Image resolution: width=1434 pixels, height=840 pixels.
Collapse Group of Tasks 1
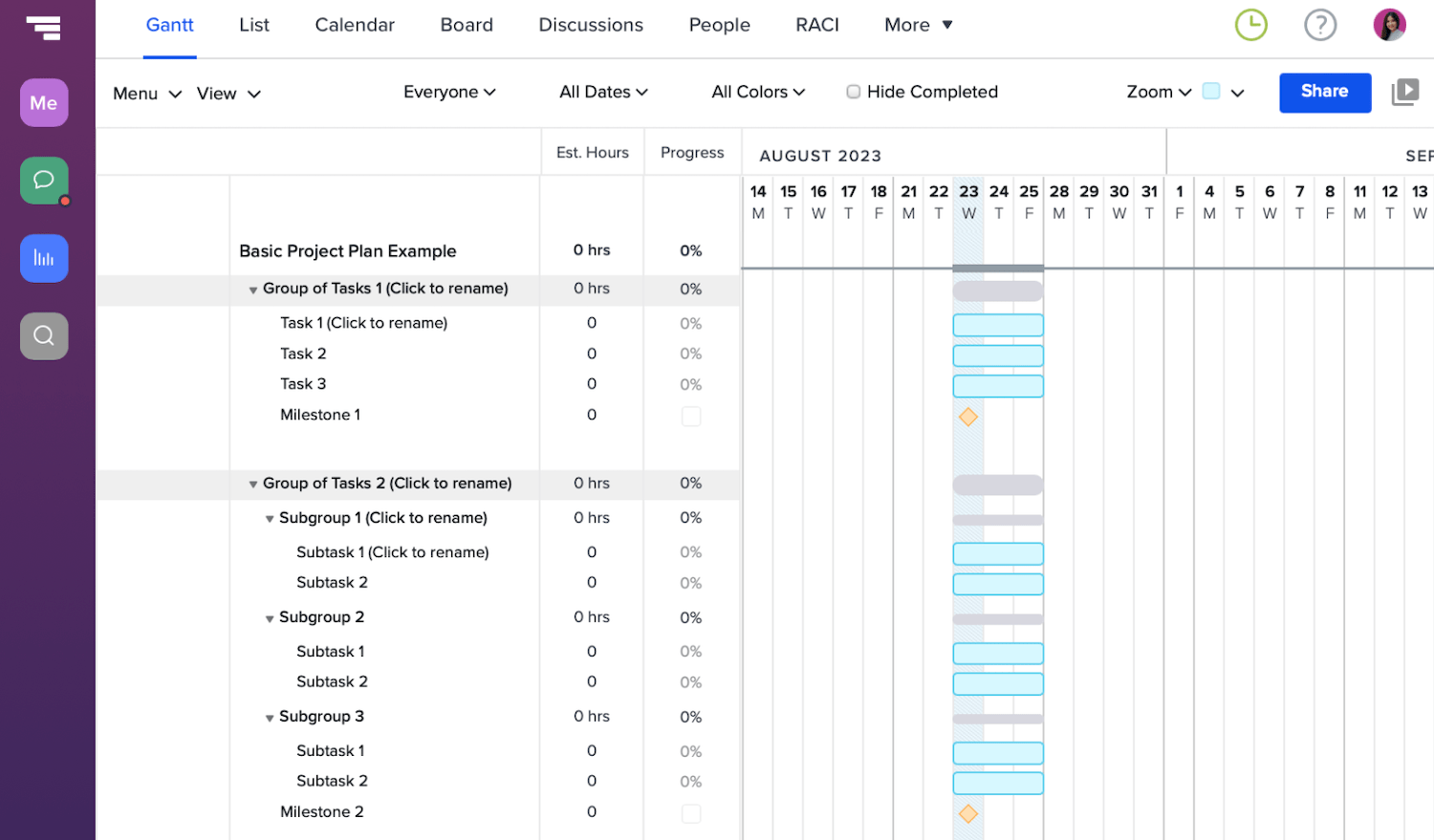click(252, 289)
